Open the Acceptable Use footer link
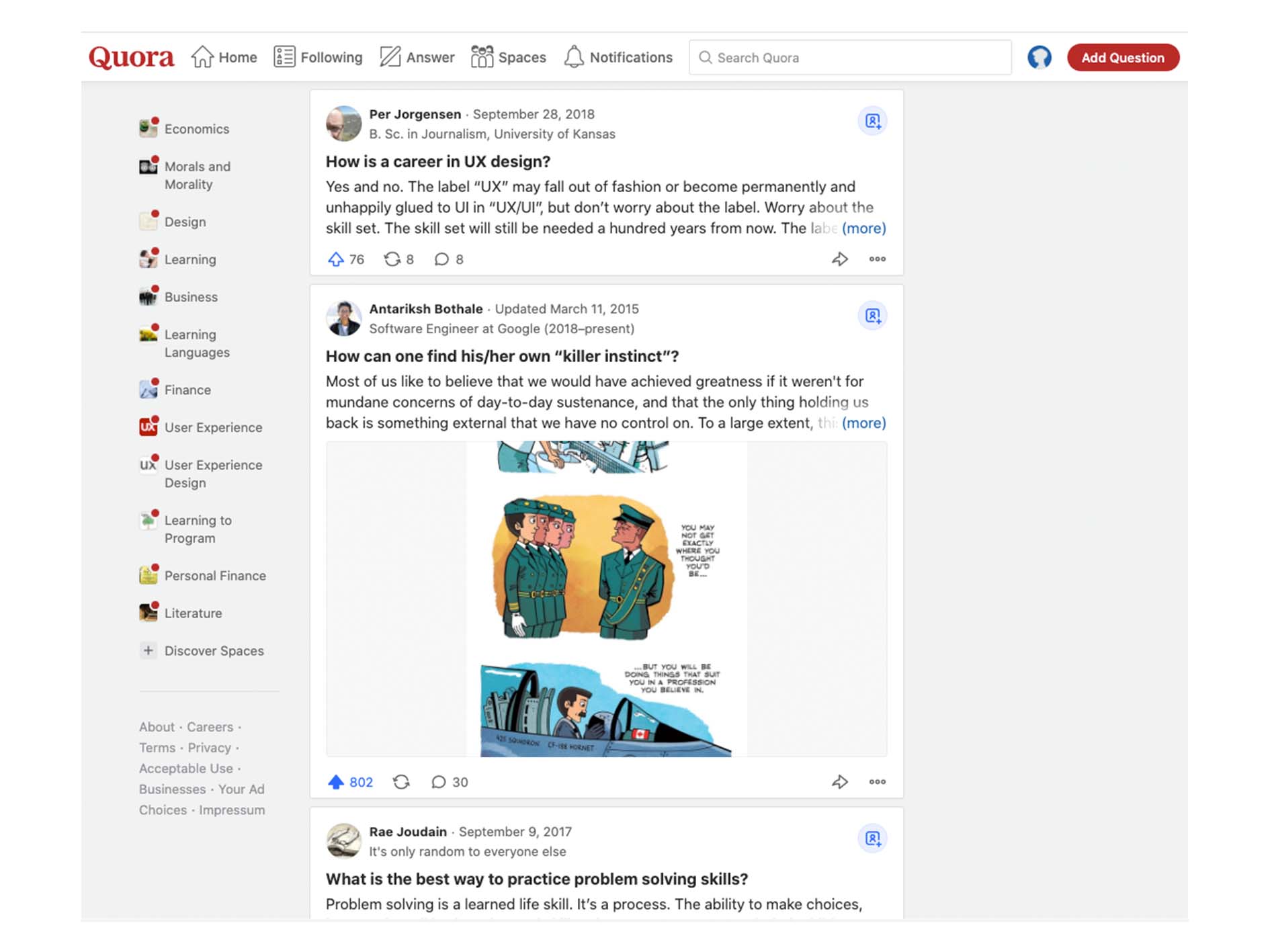Screen dimensions: 1270x952 coord(186,769)
